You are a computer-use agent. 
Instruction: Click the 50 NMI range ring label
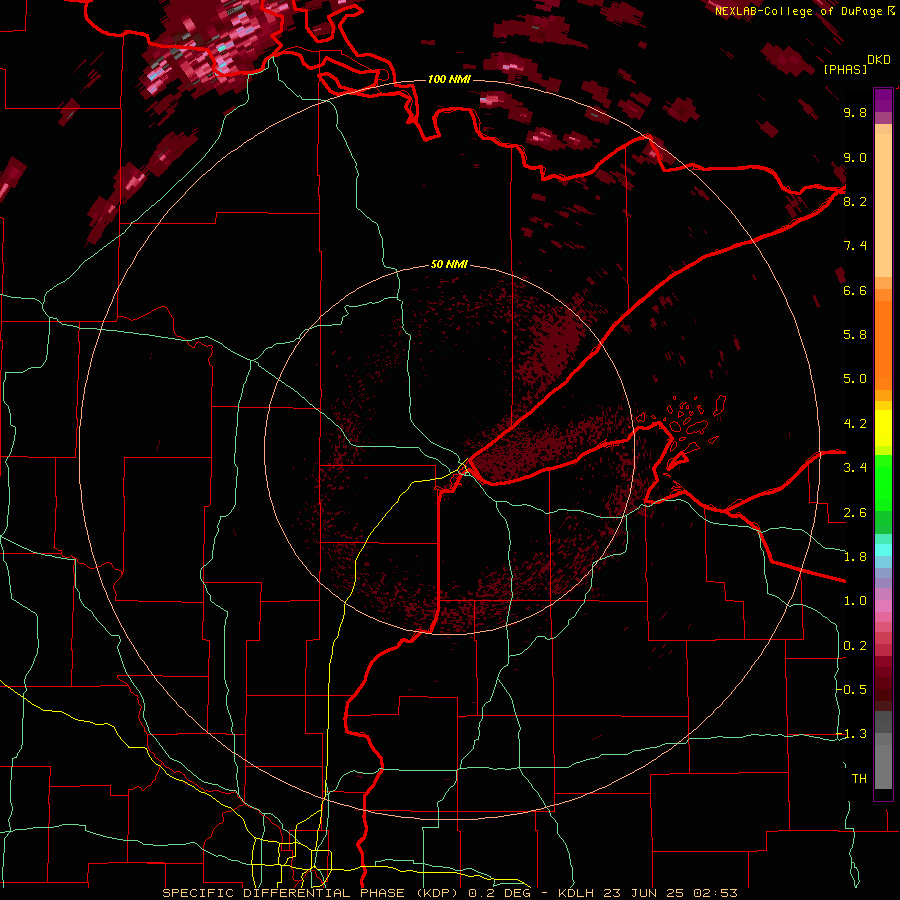coord(449,264)
